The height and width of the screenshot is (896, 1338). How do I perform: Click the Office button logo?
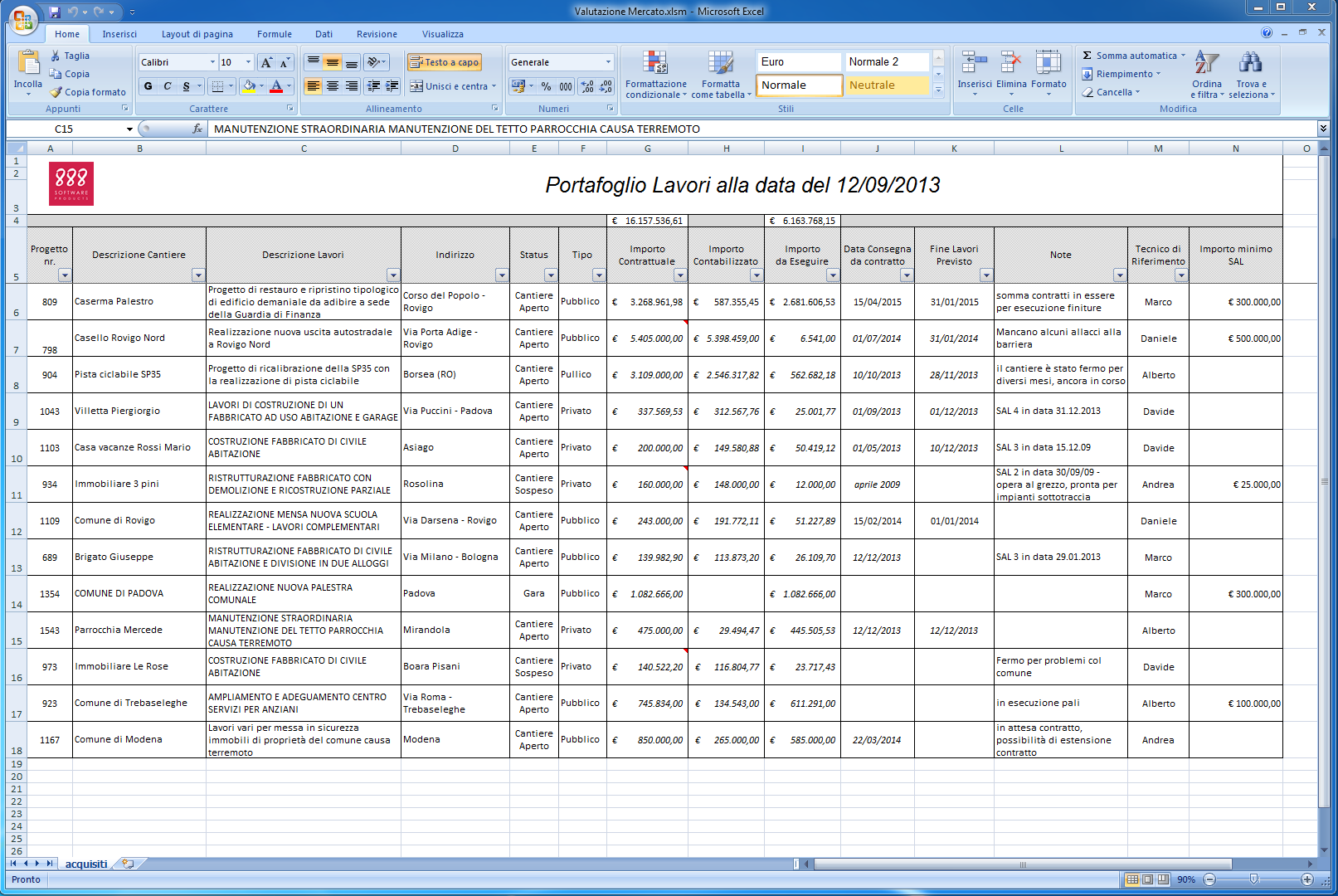[23, 20]
